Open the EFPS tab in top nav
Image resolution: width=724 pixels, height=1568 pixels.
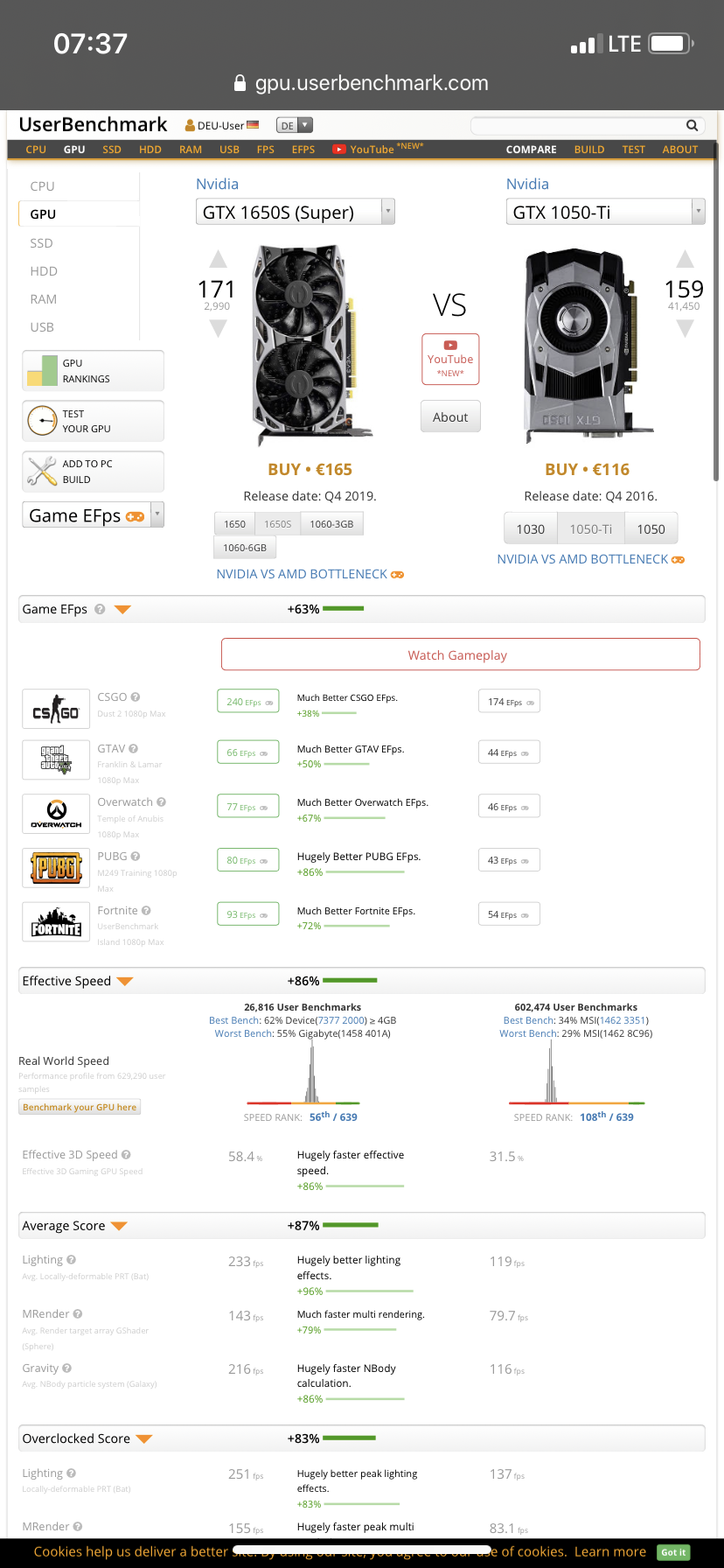click(303, 150)
